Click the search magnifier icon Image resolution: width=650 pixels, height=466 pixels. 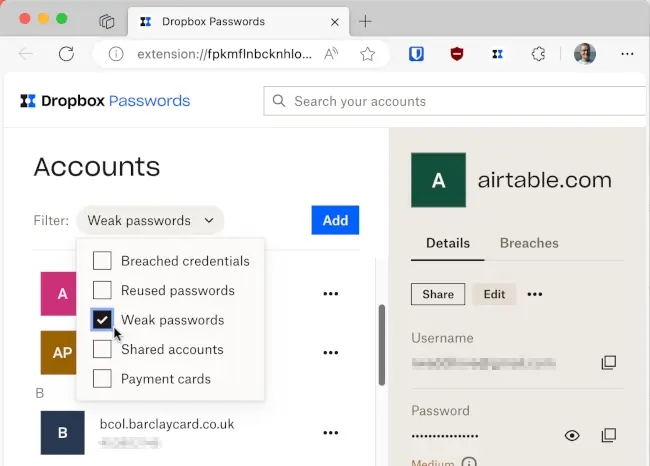(x=279, y=101)
